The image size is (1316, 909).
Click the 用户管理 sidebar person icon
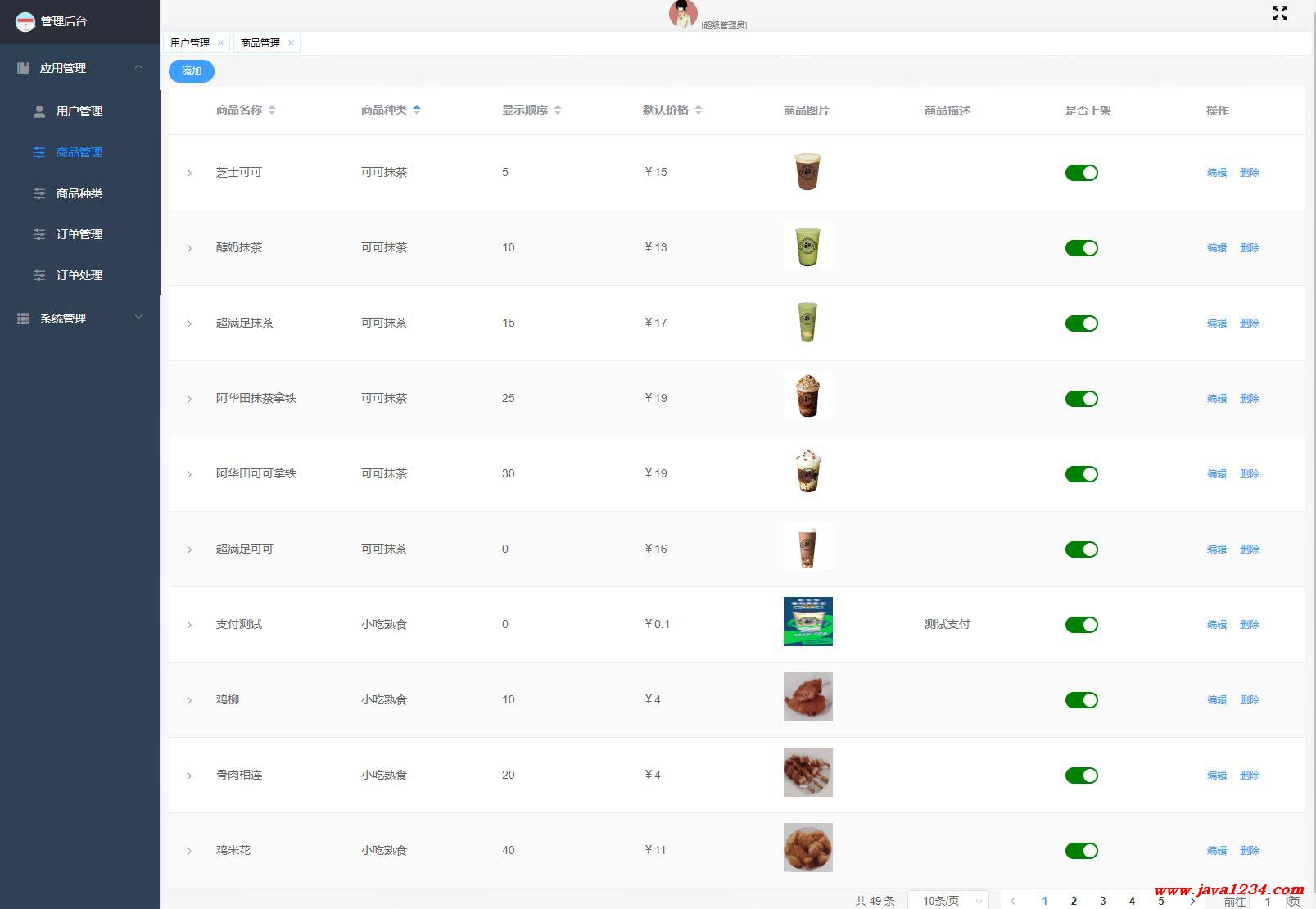(x=39, y=111)
